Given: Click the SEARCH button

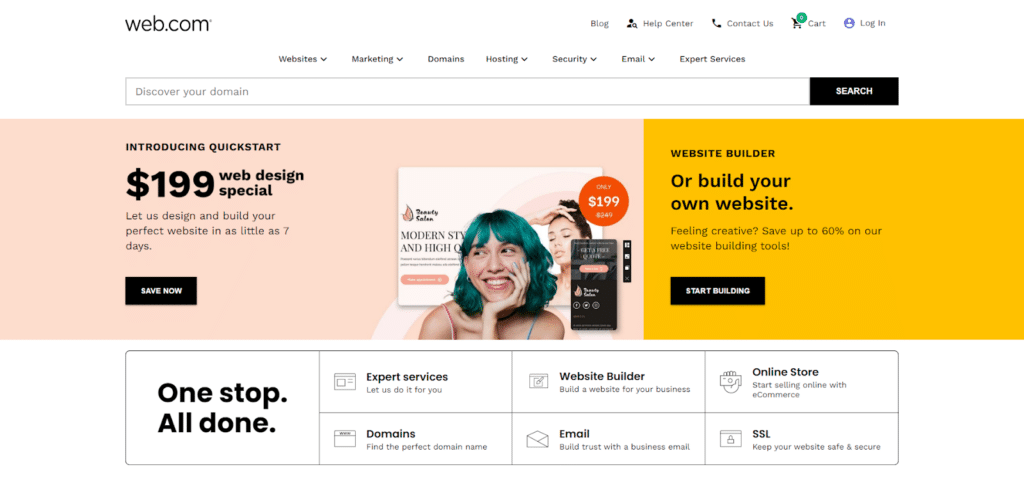Looking at the screenshot, I should pyautogui.click(x=854, y=91).
